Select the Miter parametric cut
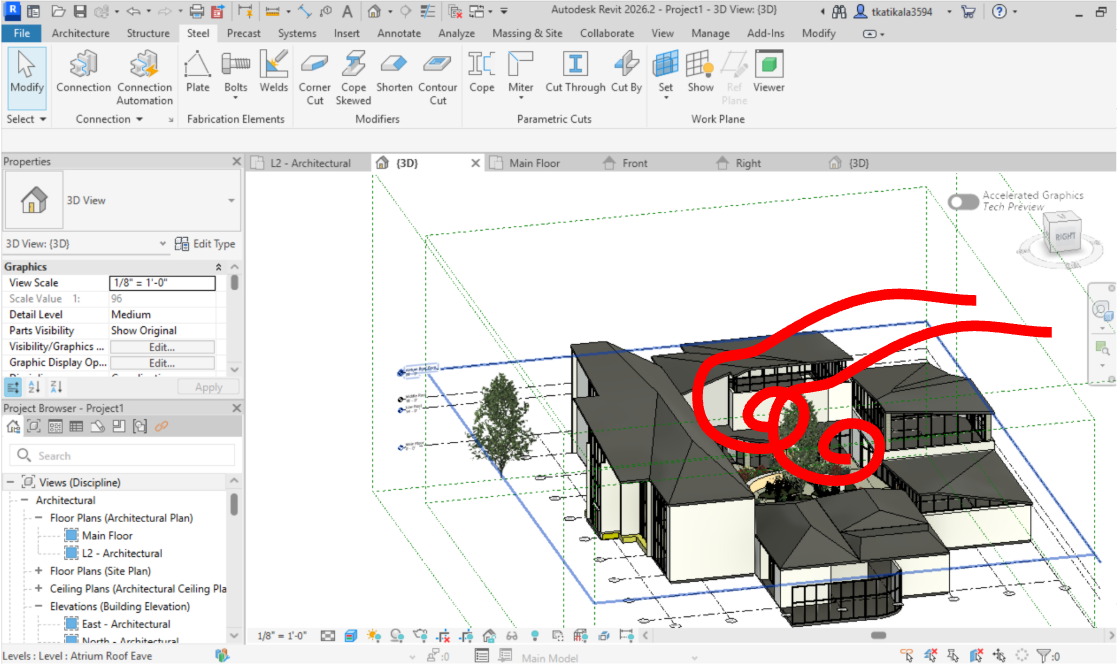Screen dimensions: 1117x665 (x=521, y=75)
